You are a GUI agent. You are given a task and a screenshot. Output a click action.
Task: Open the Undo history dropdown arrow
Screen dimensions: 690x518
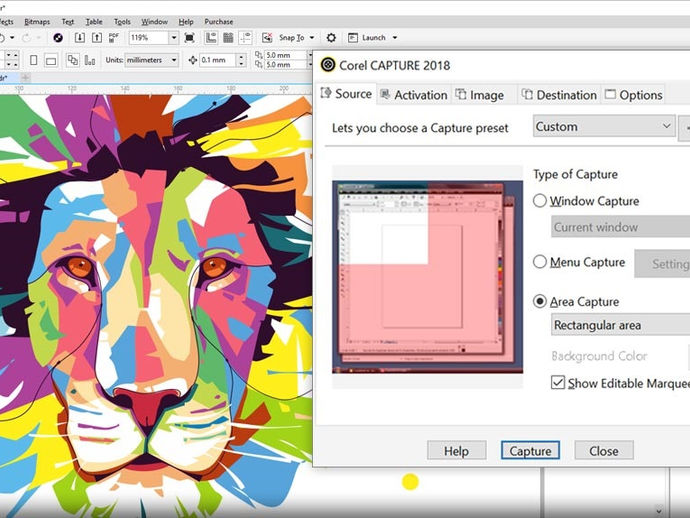point(12,38)
